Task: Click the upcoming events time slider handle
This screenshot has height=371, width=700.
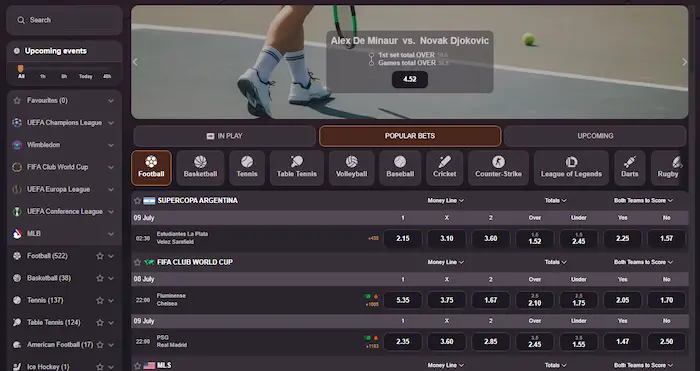Action: click(21, 68)
